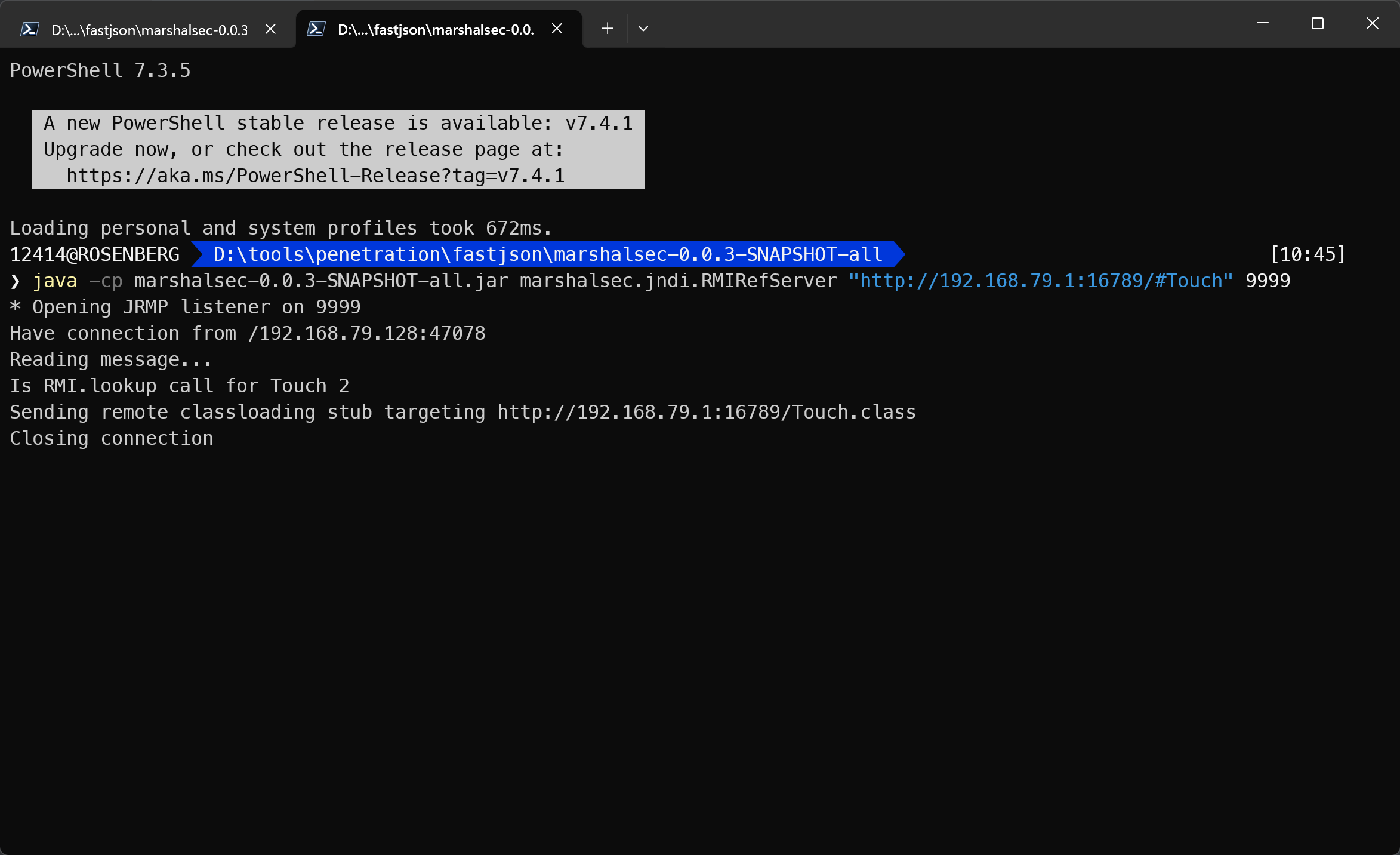Click PowerShell icon on first tab
Image resolution: width=1400 pixels, height=855 pixels.
29,29
